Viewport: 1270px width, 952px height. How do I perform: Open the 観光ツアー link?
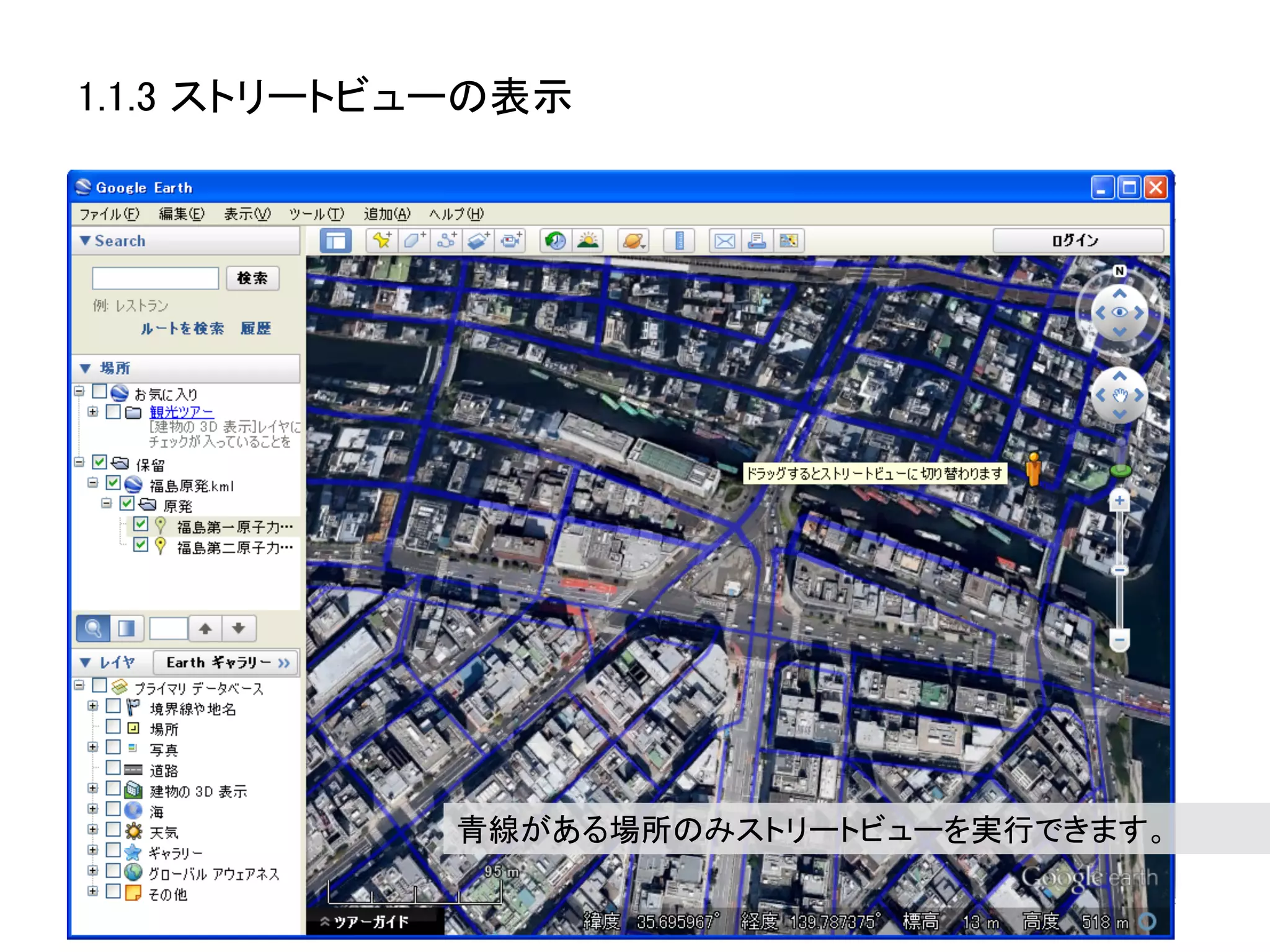(181, 412)
